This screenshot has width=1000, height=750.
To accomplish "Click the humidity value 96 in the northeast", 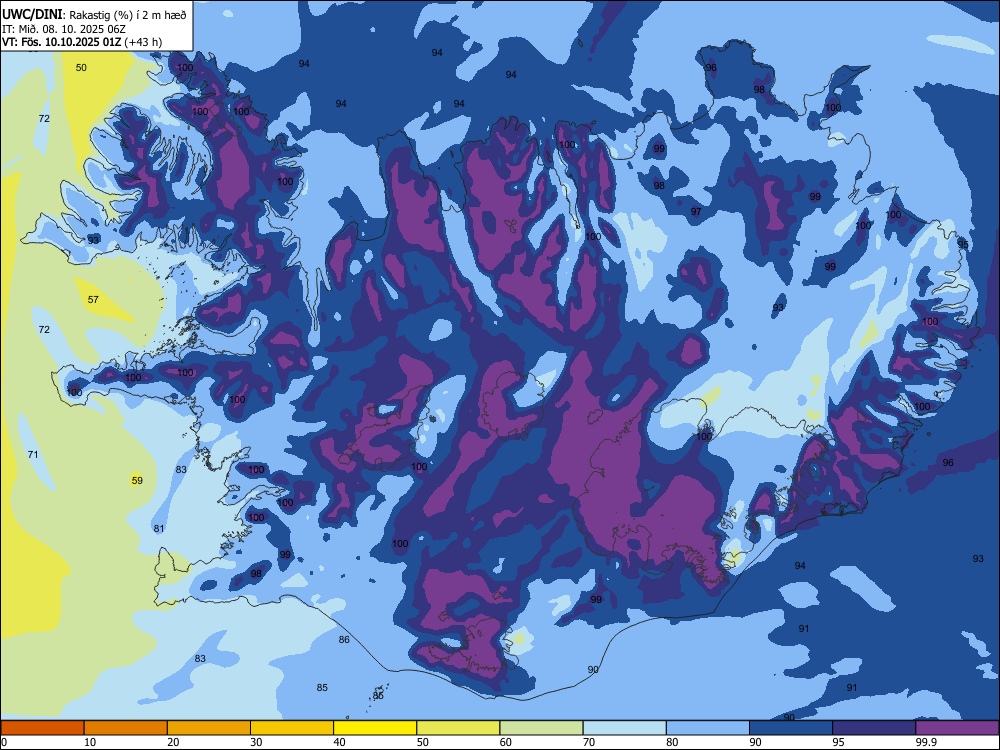I will [711, 68].
